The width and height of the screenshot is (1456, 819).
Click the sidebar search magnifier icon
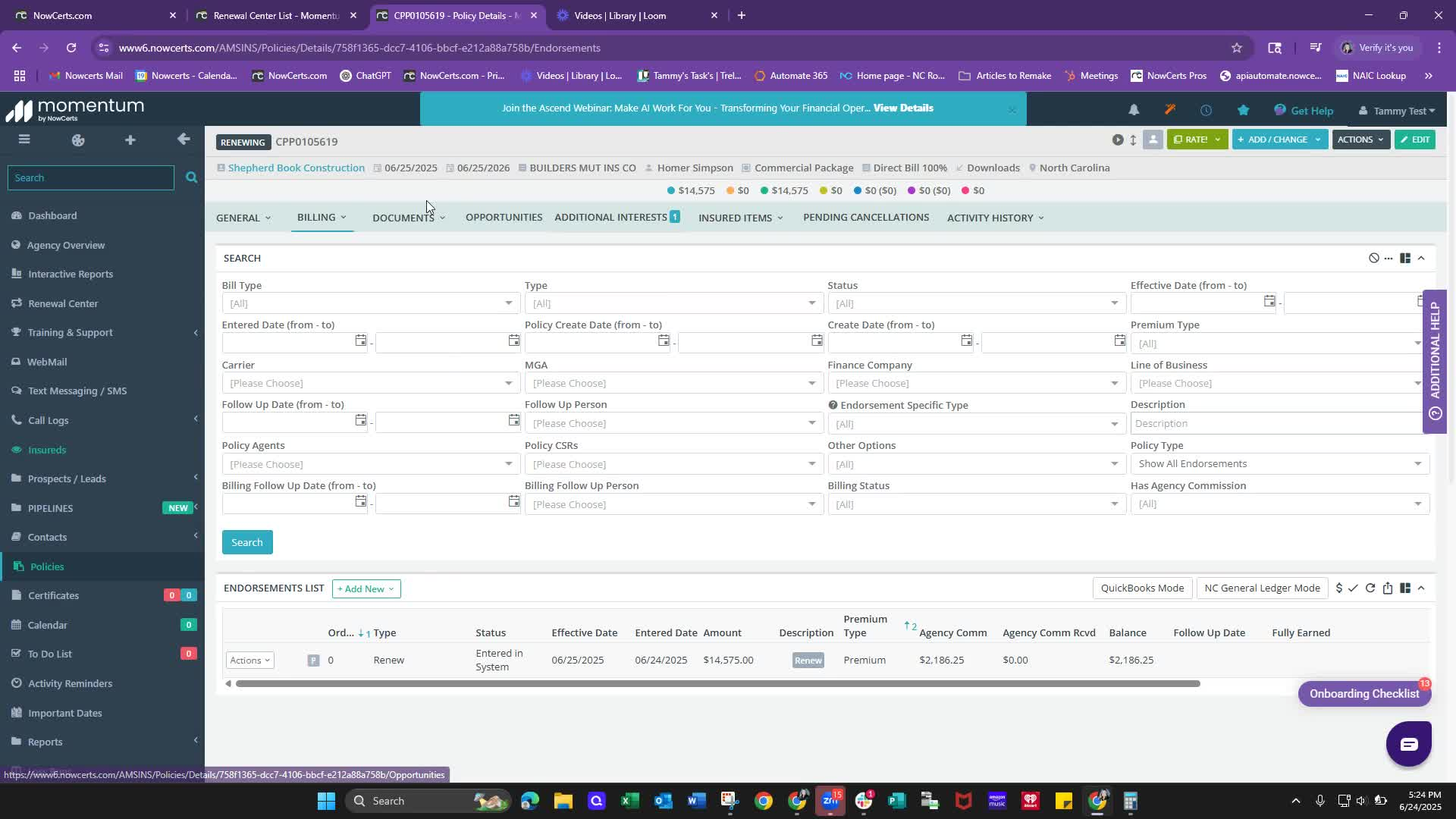pos(191,177)
